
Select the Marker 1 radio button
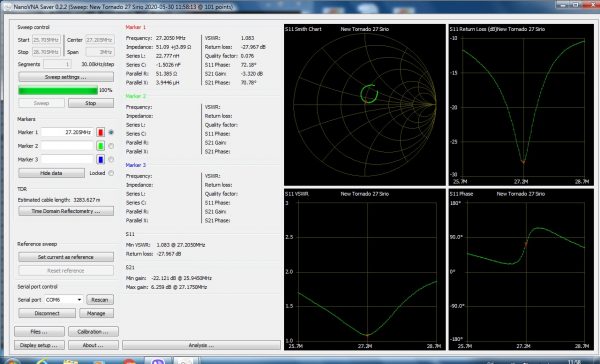[x=111, y=132]
